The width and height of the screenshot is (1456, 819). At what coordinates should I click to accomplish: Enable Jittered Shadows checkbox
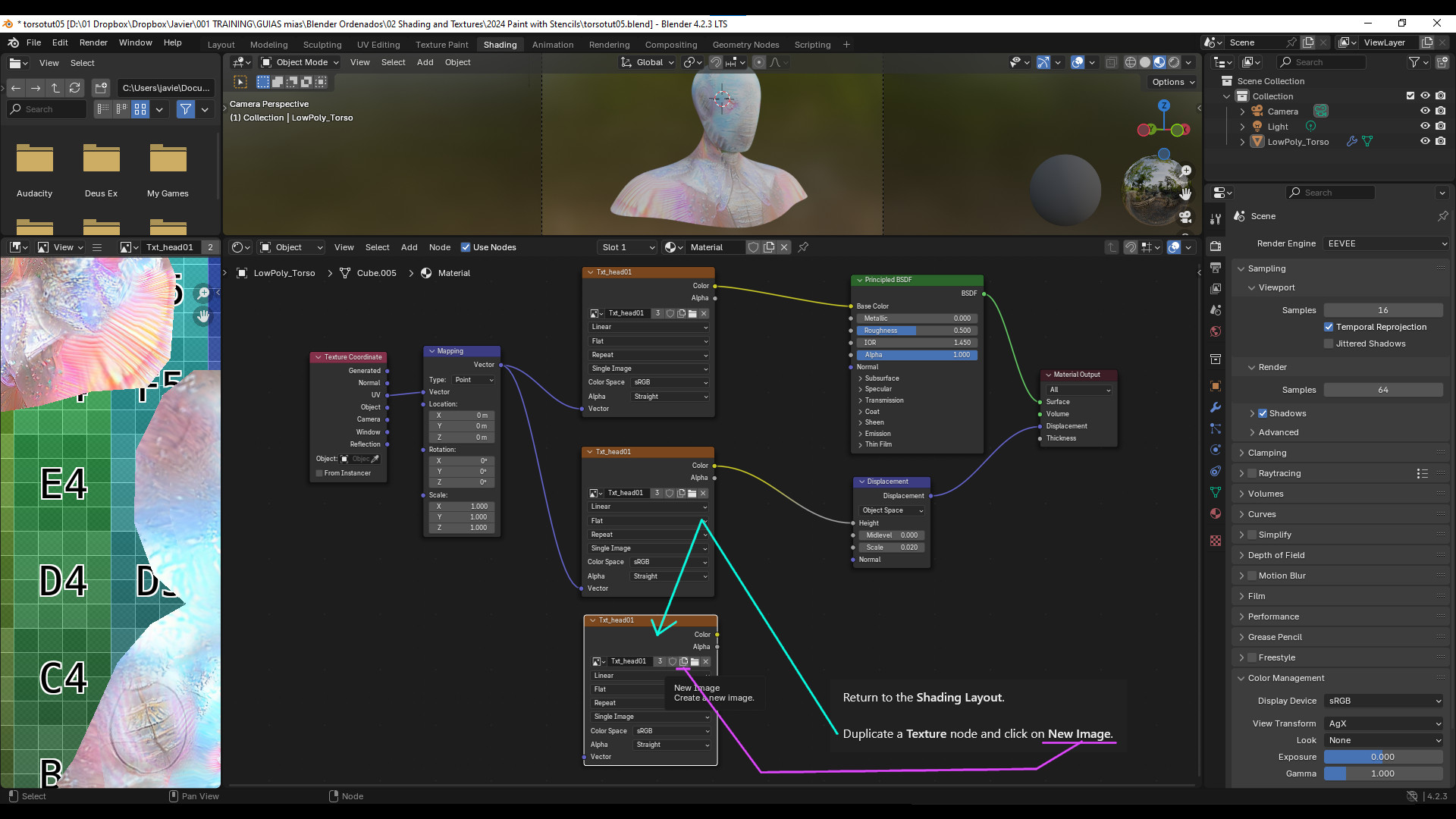[x=1329, y=344]
